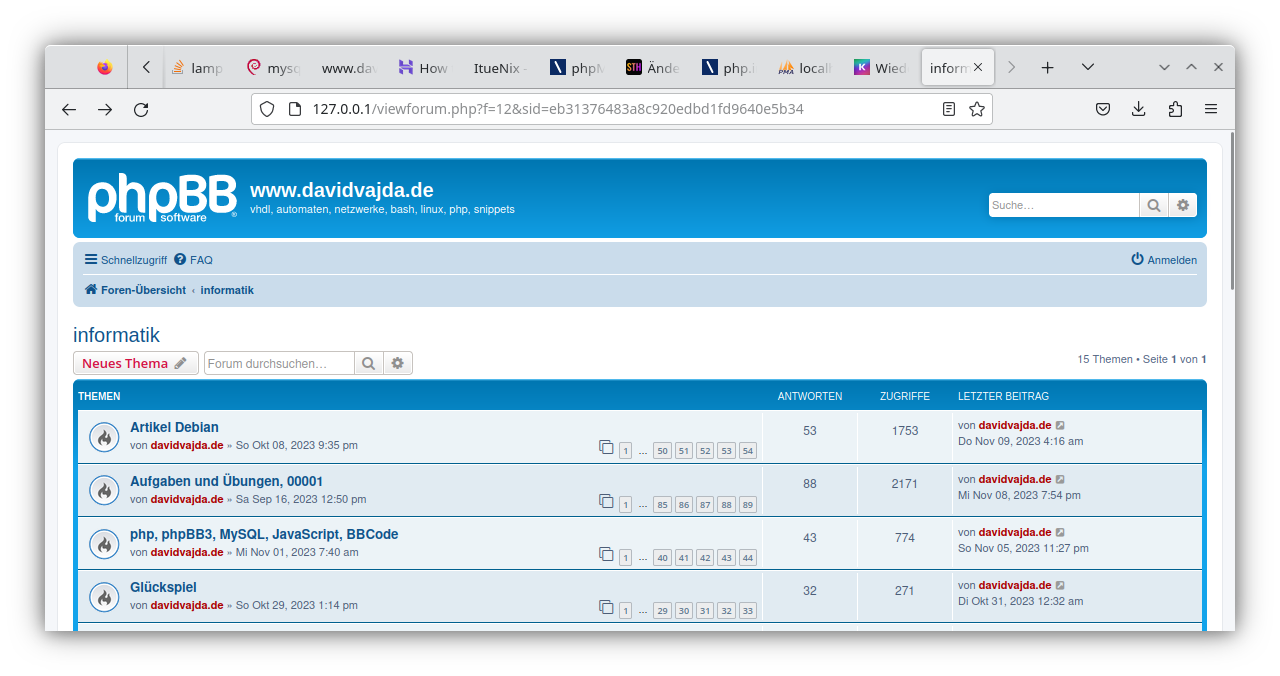Click Anmelden login link
This screenshot has width=1280, height=676.
click(x=1164, y=260)
